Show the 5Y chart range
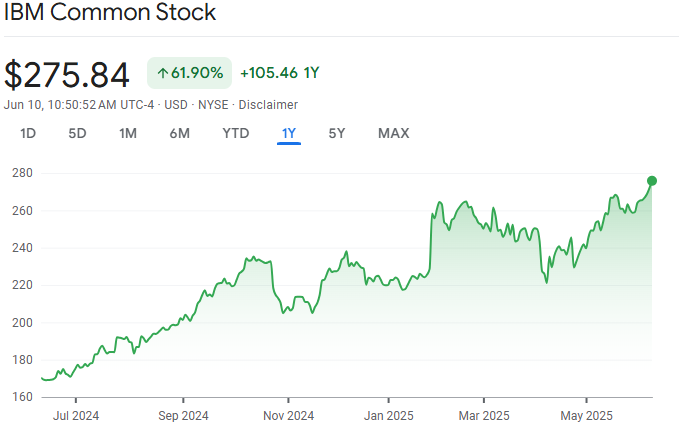 [x=336, y=133]
